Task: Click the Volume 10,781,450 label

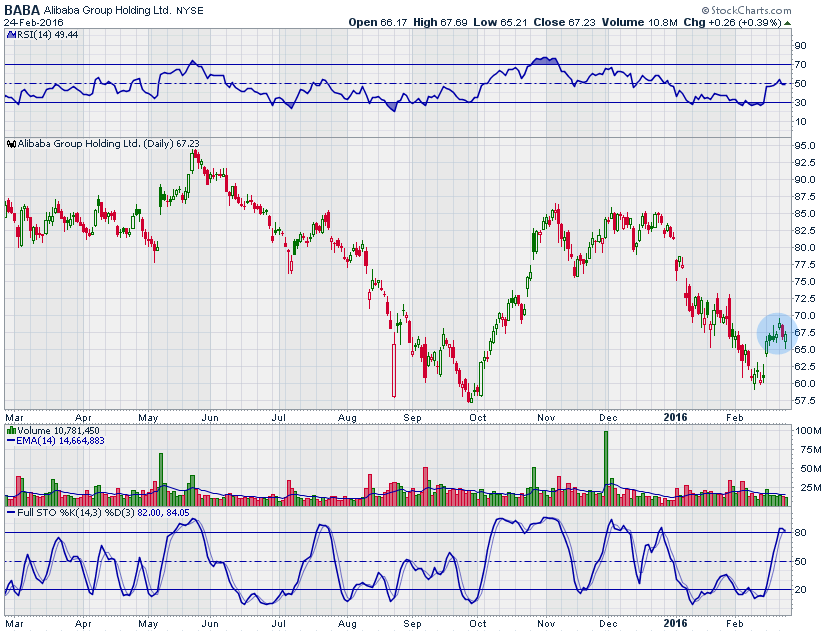Action: [58, 430]
